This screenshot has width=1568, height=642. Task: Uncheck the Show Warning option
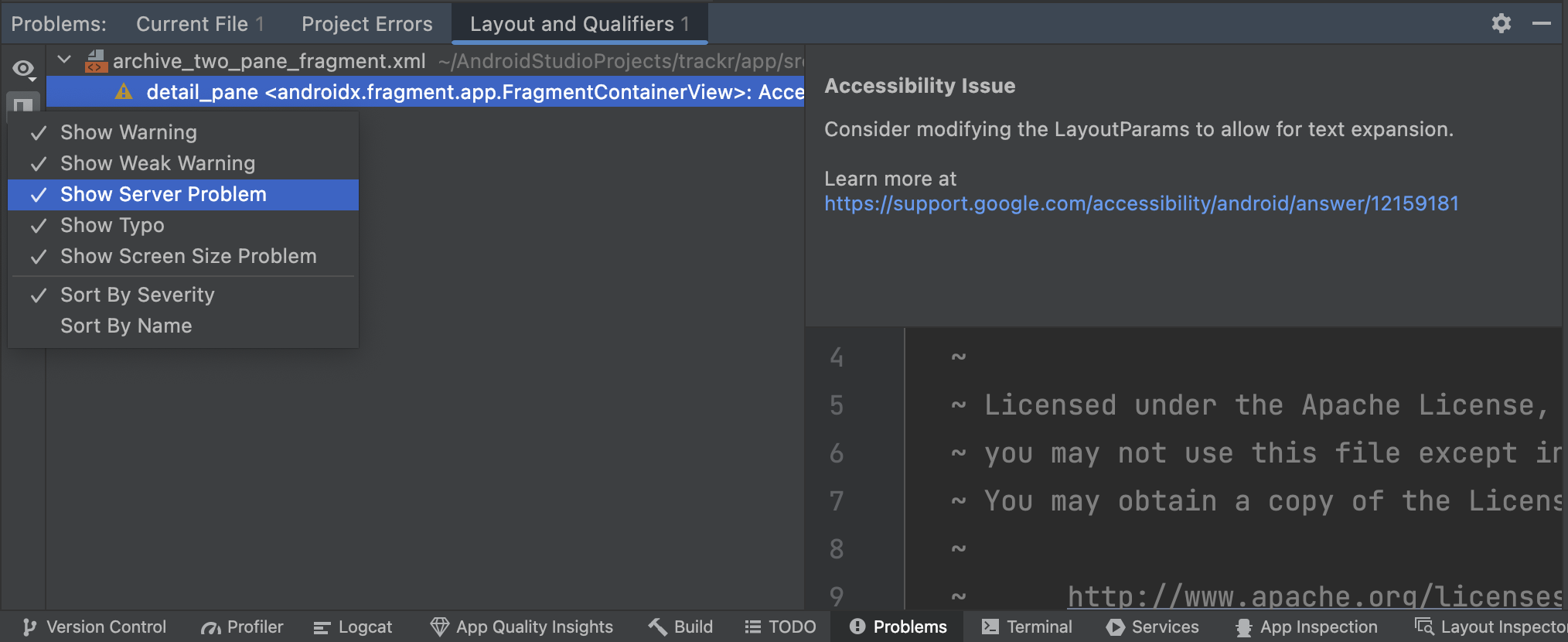[x=128, y=132]
